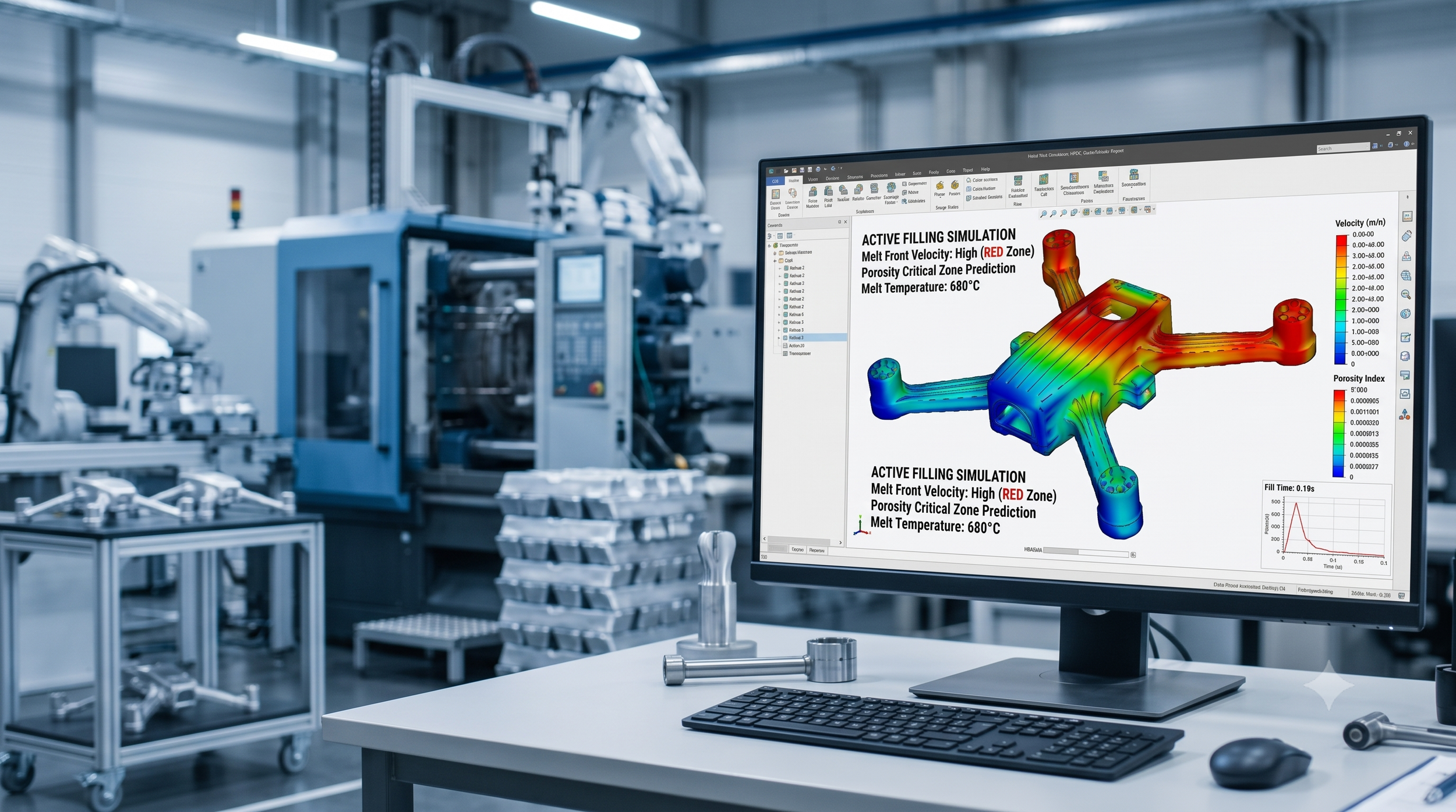
Task: Expand the Tireppomto root tree node
Action: coord(769,246)
